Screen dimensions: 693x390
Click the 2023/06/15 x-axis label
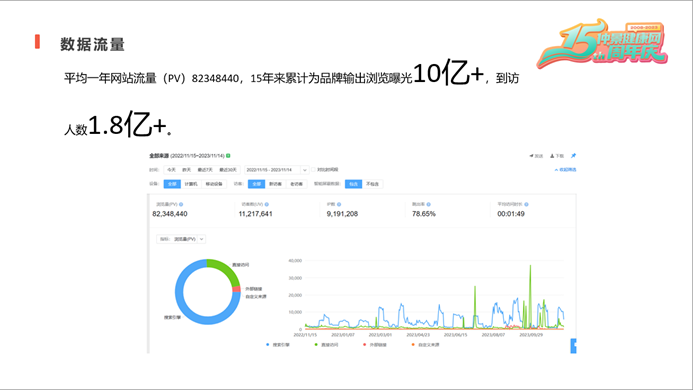coord(455,335)
